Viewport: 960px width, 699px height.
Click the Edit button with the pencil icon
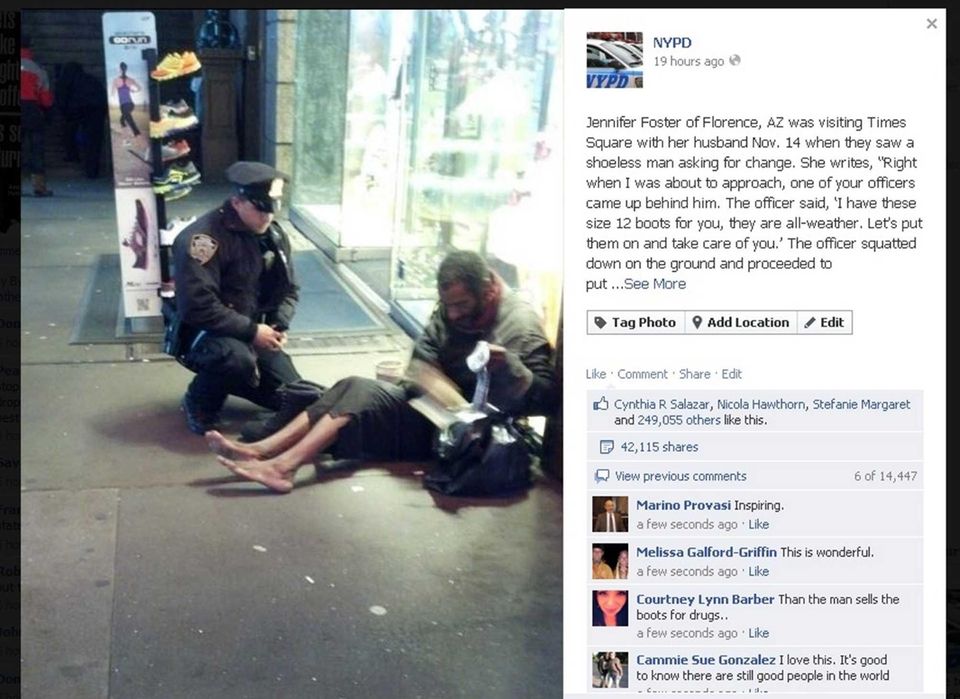(824, 323)
